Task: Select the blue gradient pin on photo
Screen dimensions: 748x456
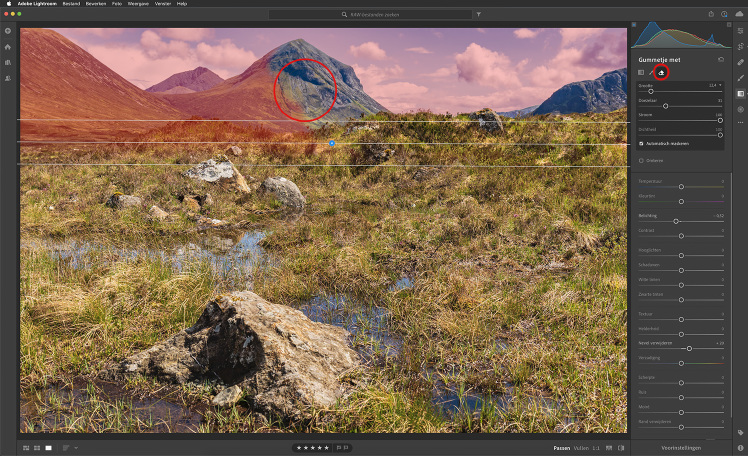Action: (332, 143)
